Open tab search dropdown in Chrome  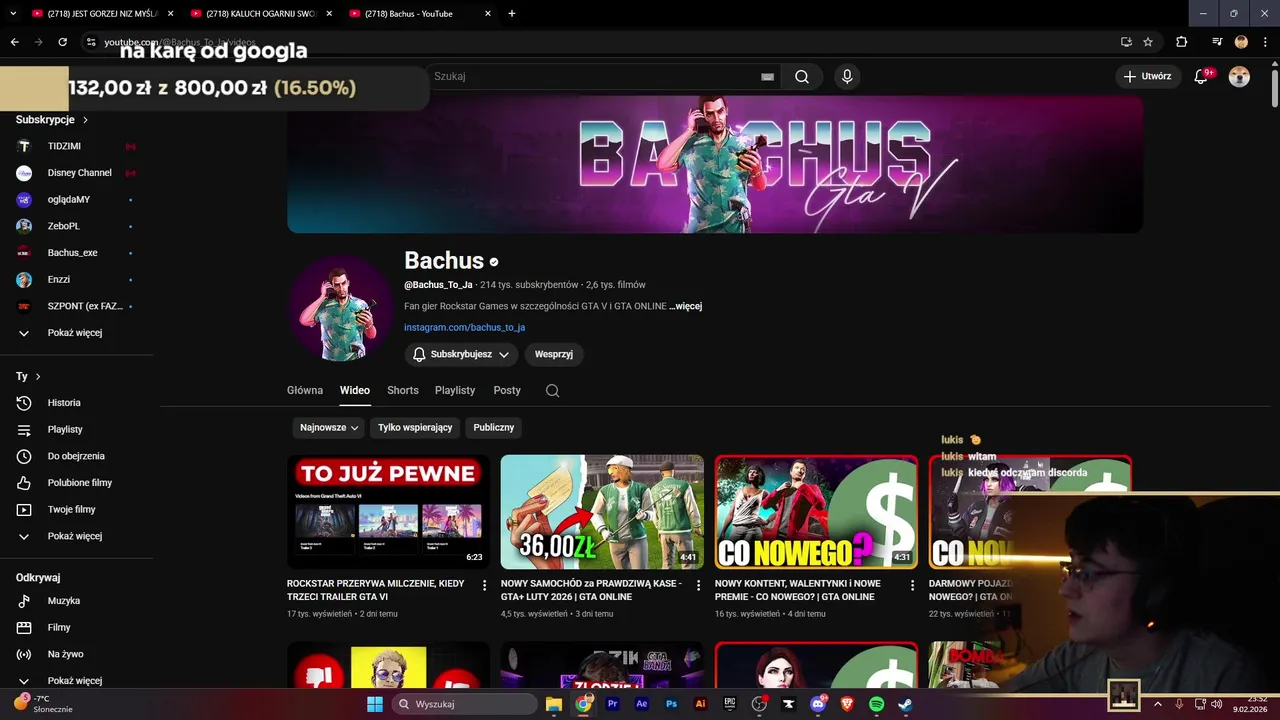click(x=13, y=14)
